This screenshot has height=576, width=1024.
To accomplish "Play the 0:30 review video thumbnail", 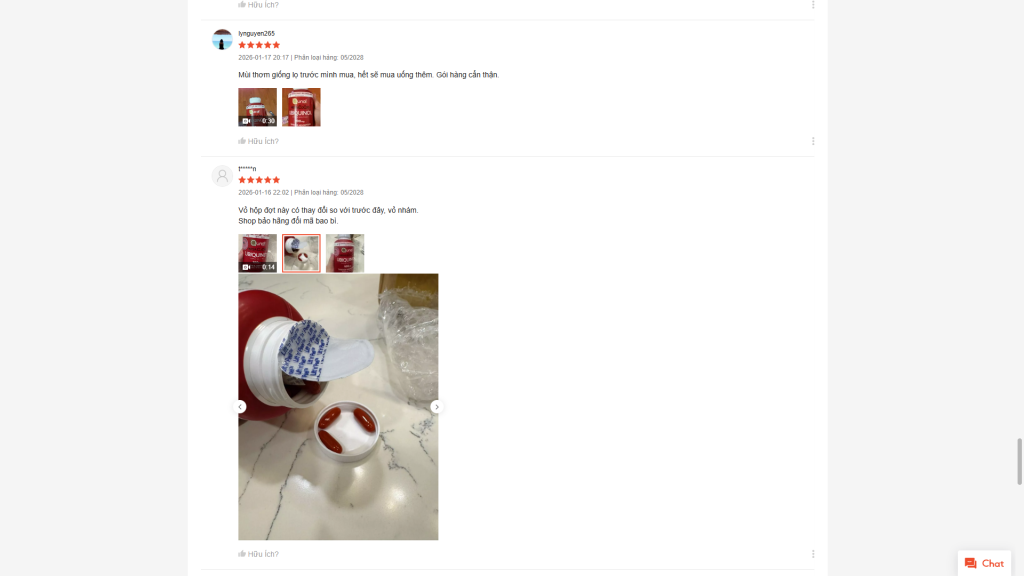I will (x=257, y=107).
